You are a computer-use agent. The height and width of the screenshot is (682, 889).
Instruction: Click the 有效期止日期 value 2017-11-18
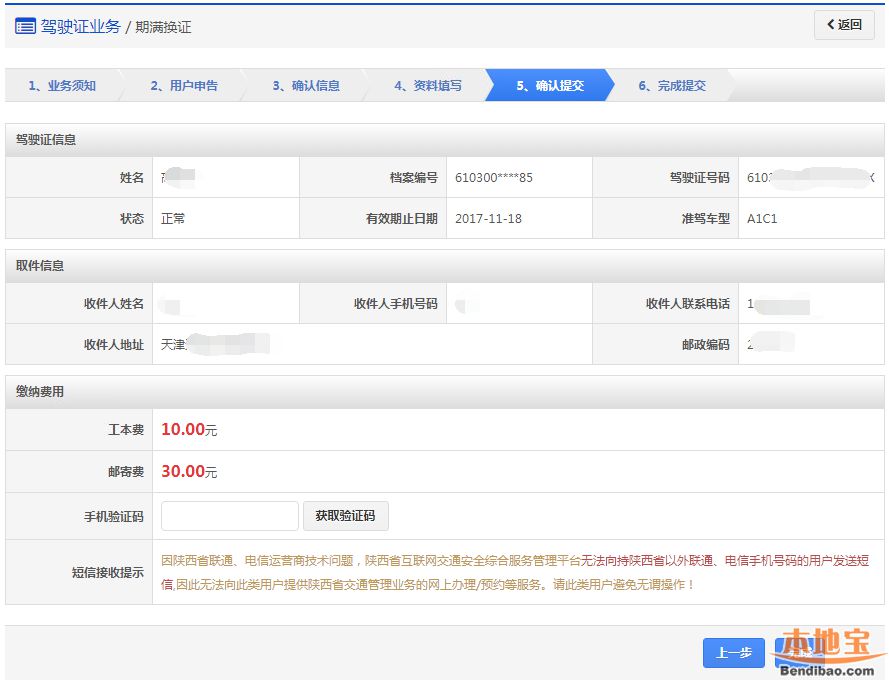pyautogui.click(x=488, y=218)
